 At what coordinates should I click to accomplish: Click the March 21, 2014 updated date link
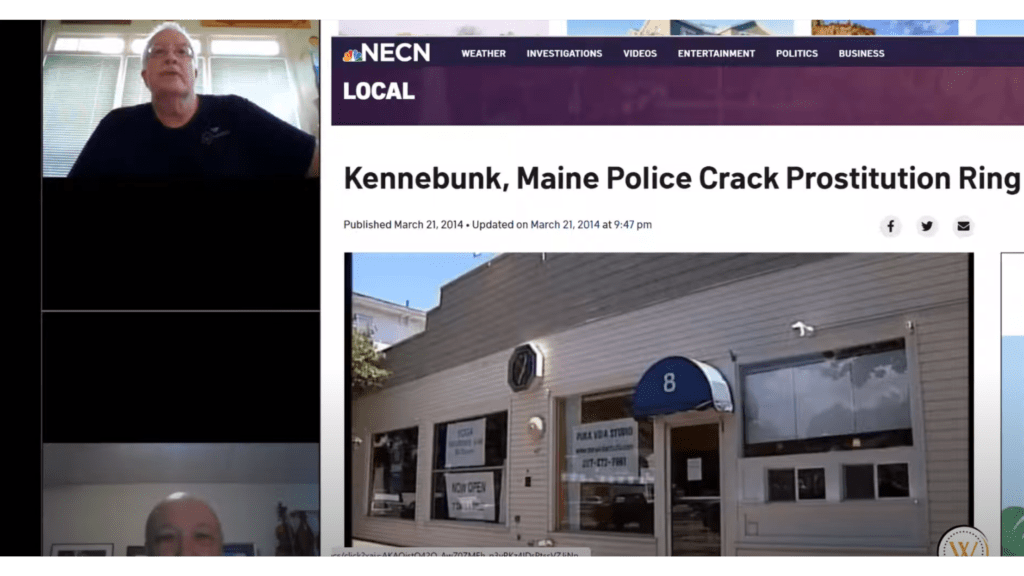click(x=564, y=225)
